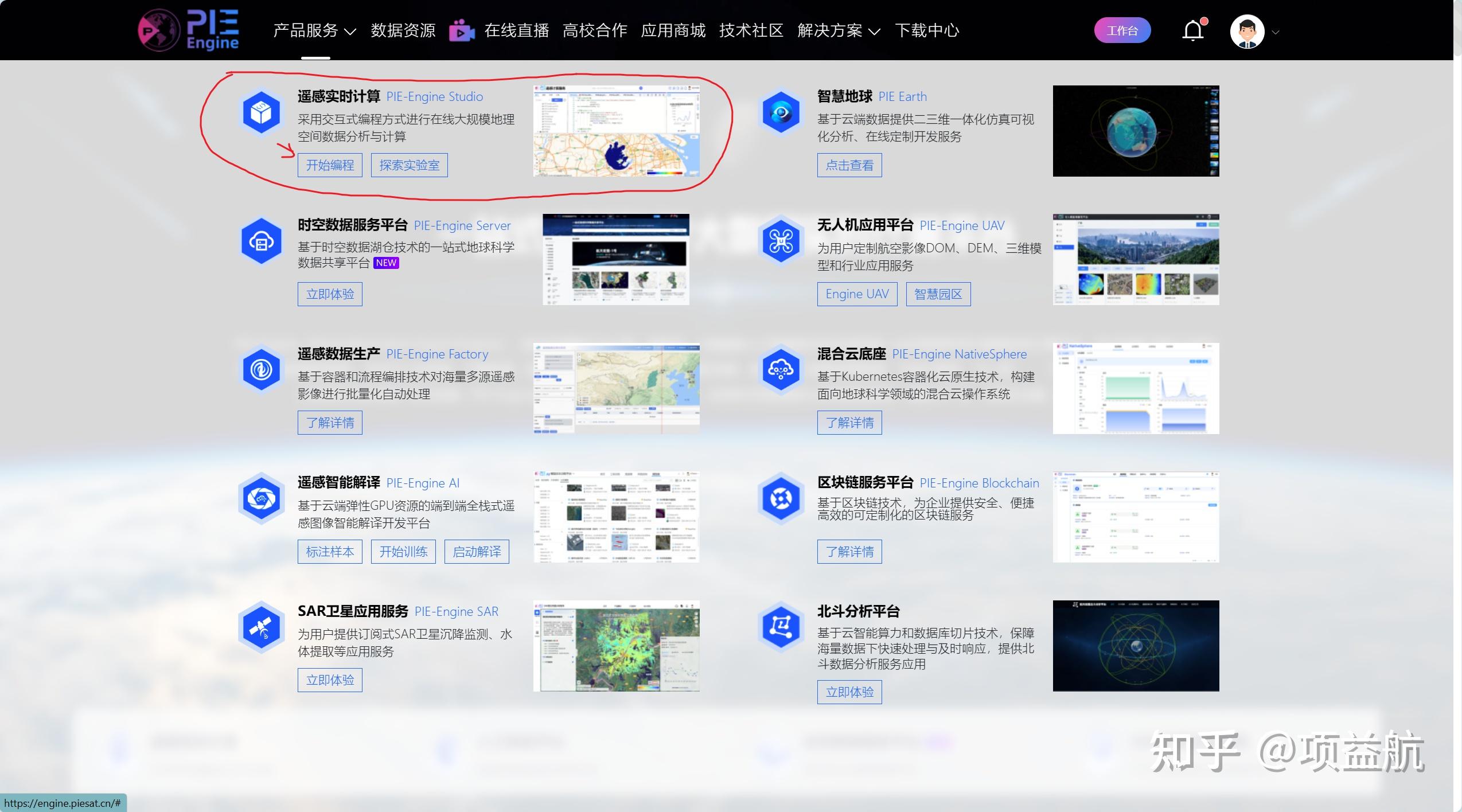Select the 无人机应用平台 drone icon
Image resolution: width=1462 pixels, height=812 pixels.
coord(780,241)
